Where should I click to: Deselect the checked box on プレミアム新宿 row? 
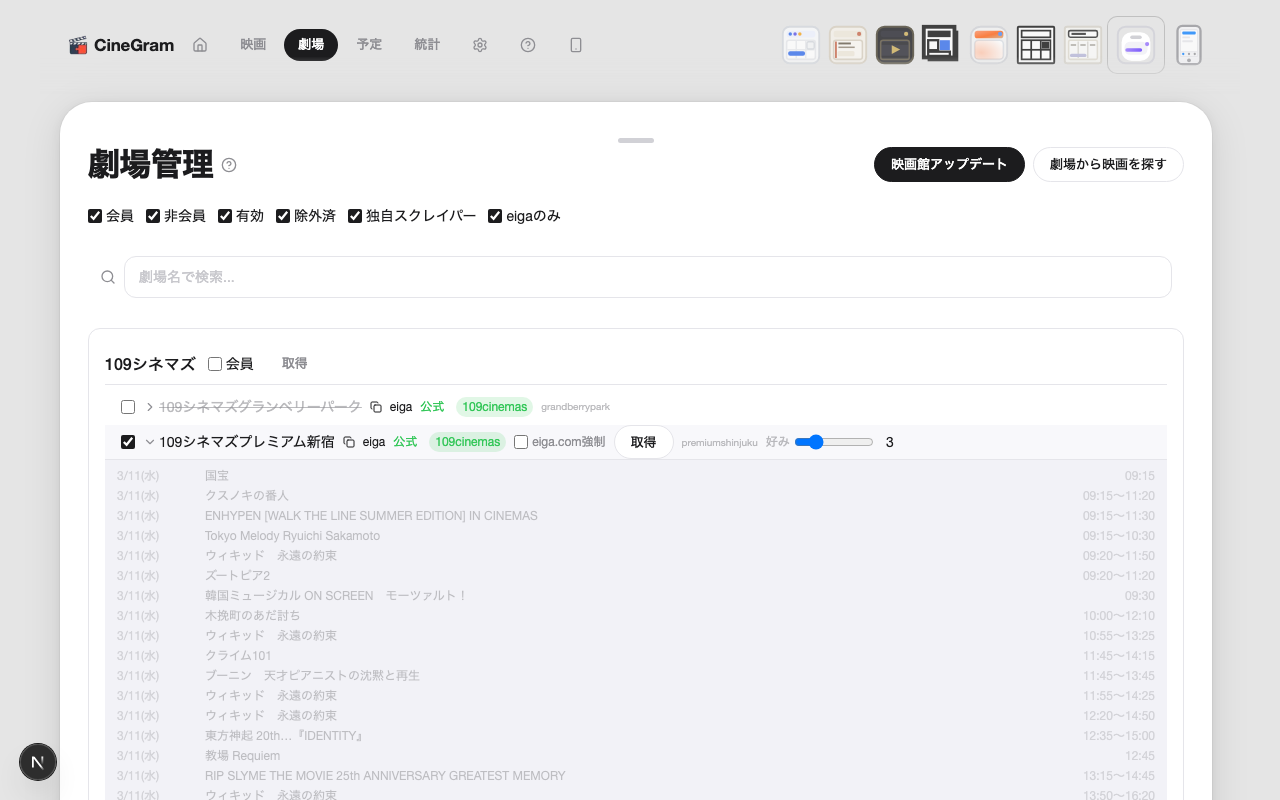tap(127, 441)
